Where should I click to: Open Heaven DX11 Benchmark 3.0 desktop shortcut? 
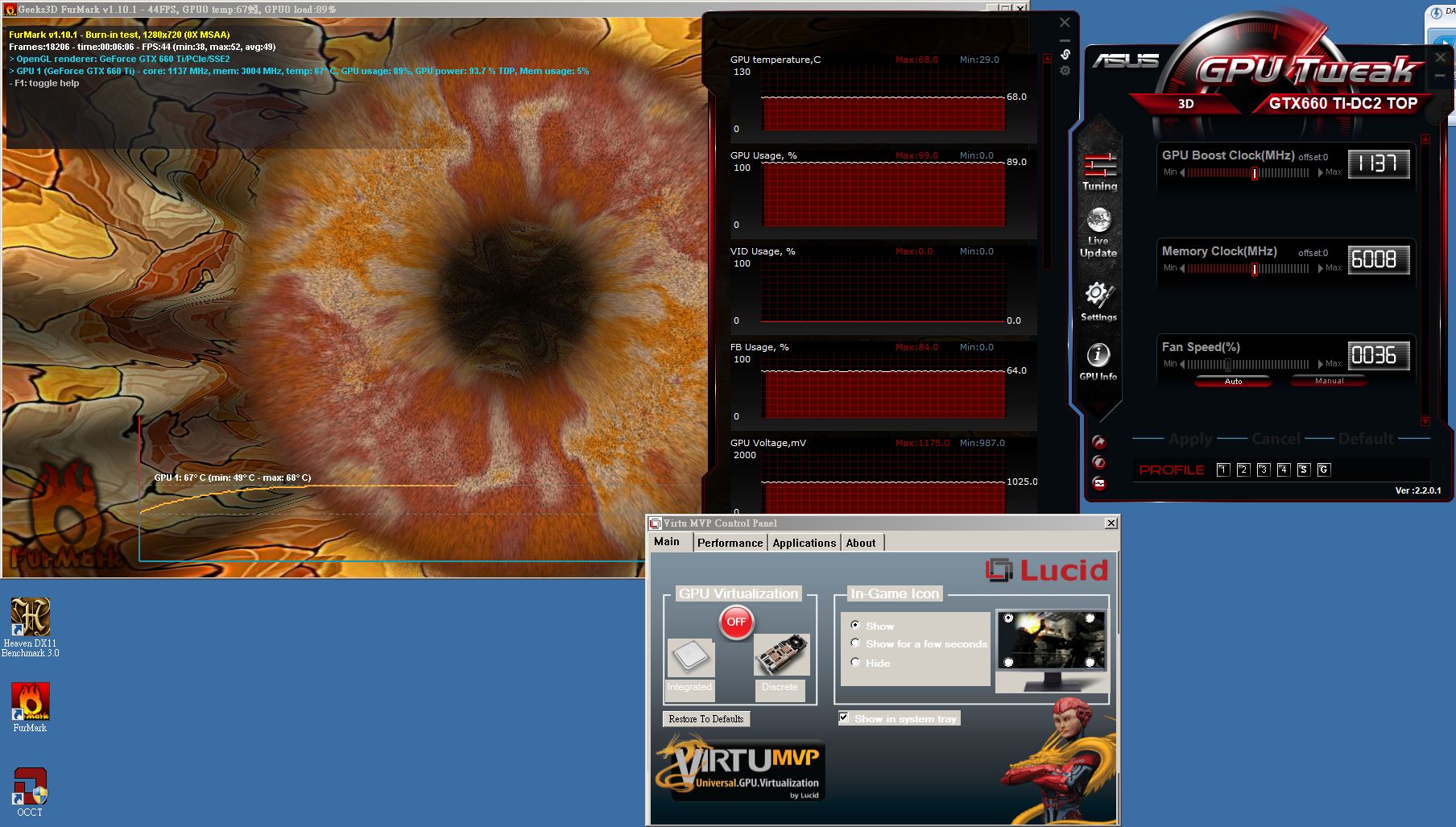31,627
